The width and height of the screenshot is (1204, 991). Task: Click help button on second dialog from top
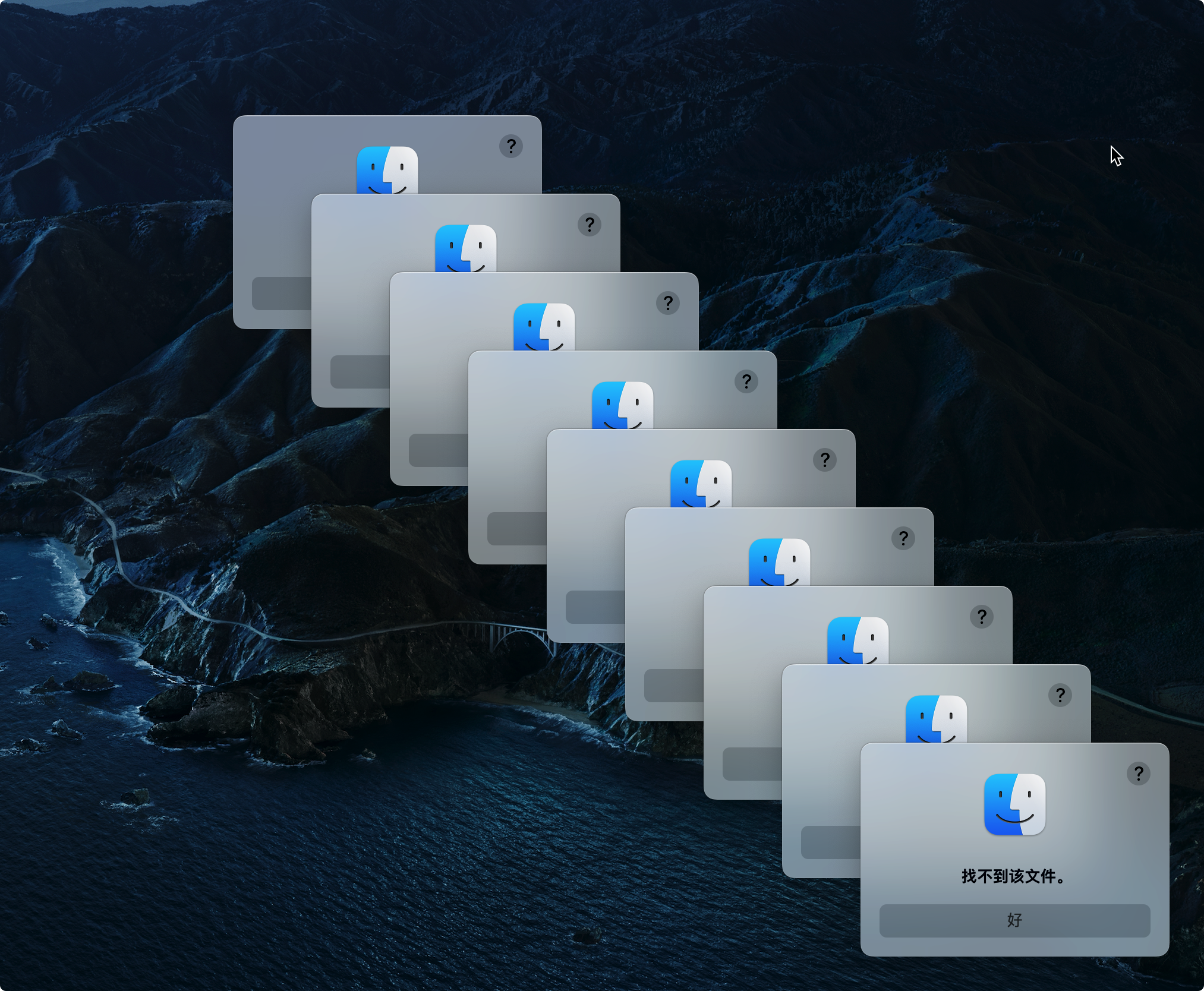[x=589, y=225]
